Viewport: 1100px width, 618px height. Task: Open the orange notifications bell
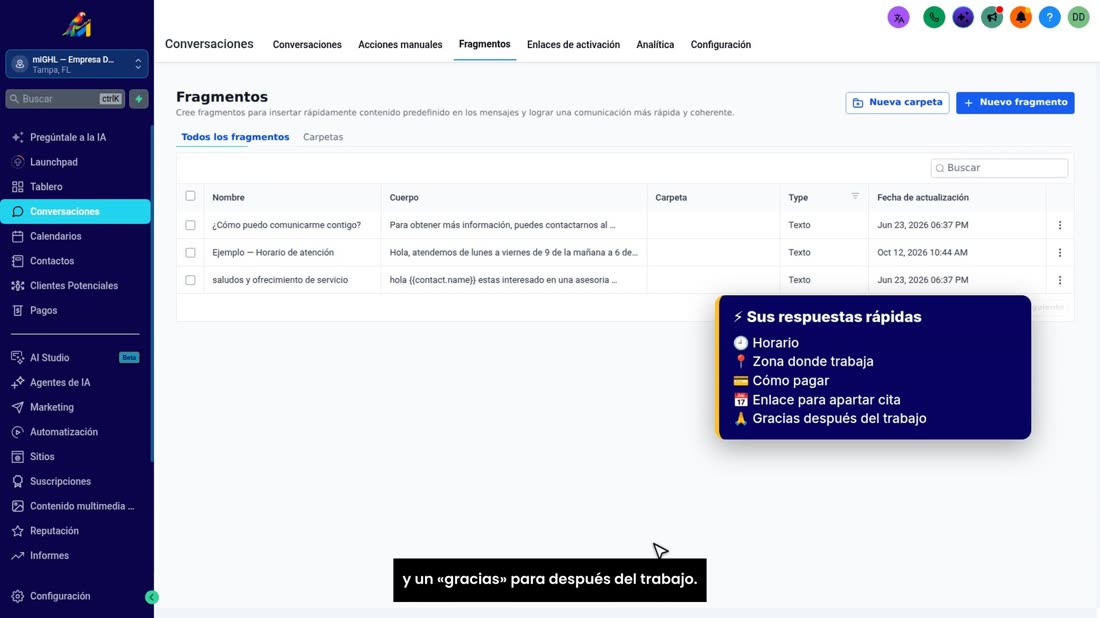(1021, 18)
